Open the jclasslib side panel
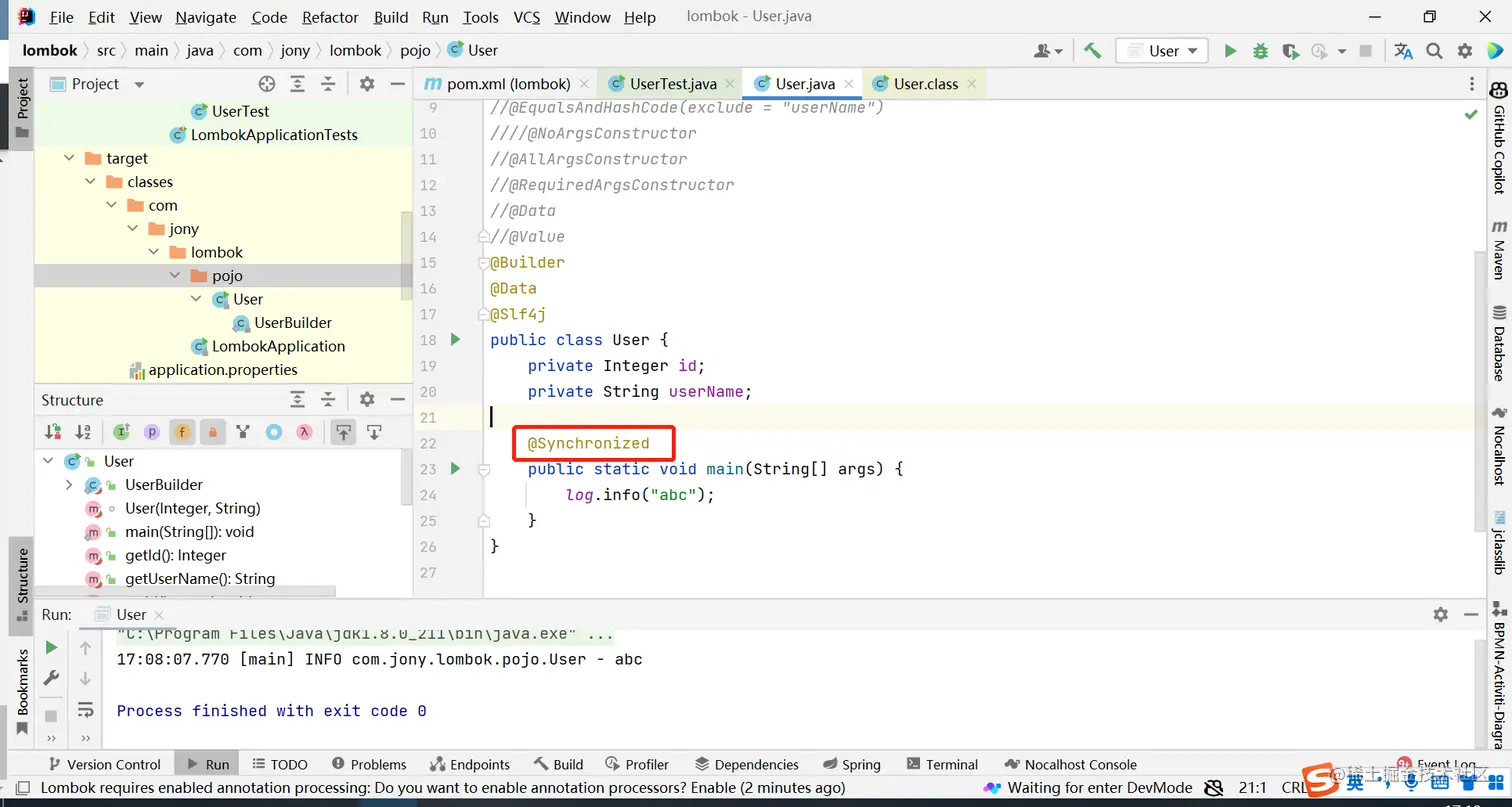Screen dimensions: 1512x807 pyautogui.click(x=1499, y=541)
